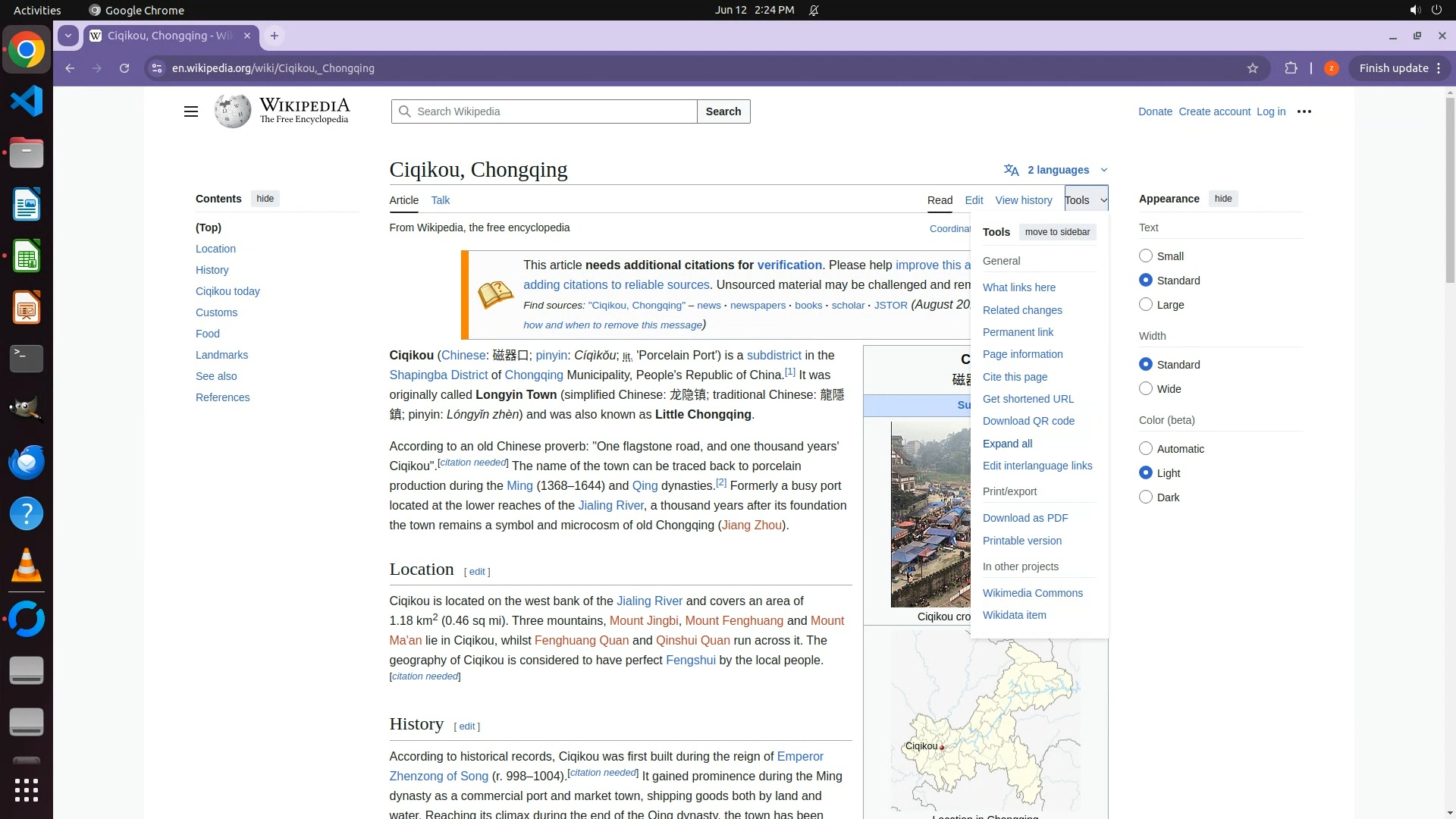Select Download as PDF from Tools
Viewport: 1456px width, 819px height.
(x=1025, y=518)
